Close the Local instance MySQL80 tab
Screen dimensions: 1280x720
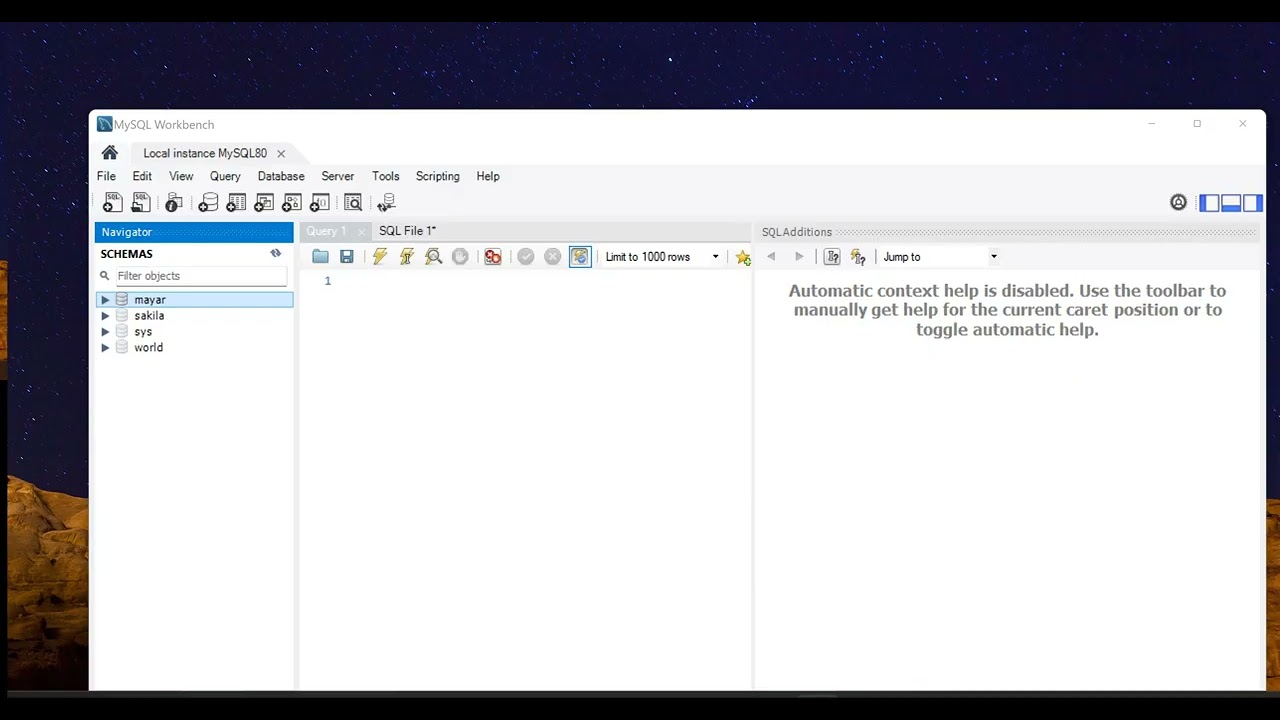pyautogui.click(x=281, y=154)
